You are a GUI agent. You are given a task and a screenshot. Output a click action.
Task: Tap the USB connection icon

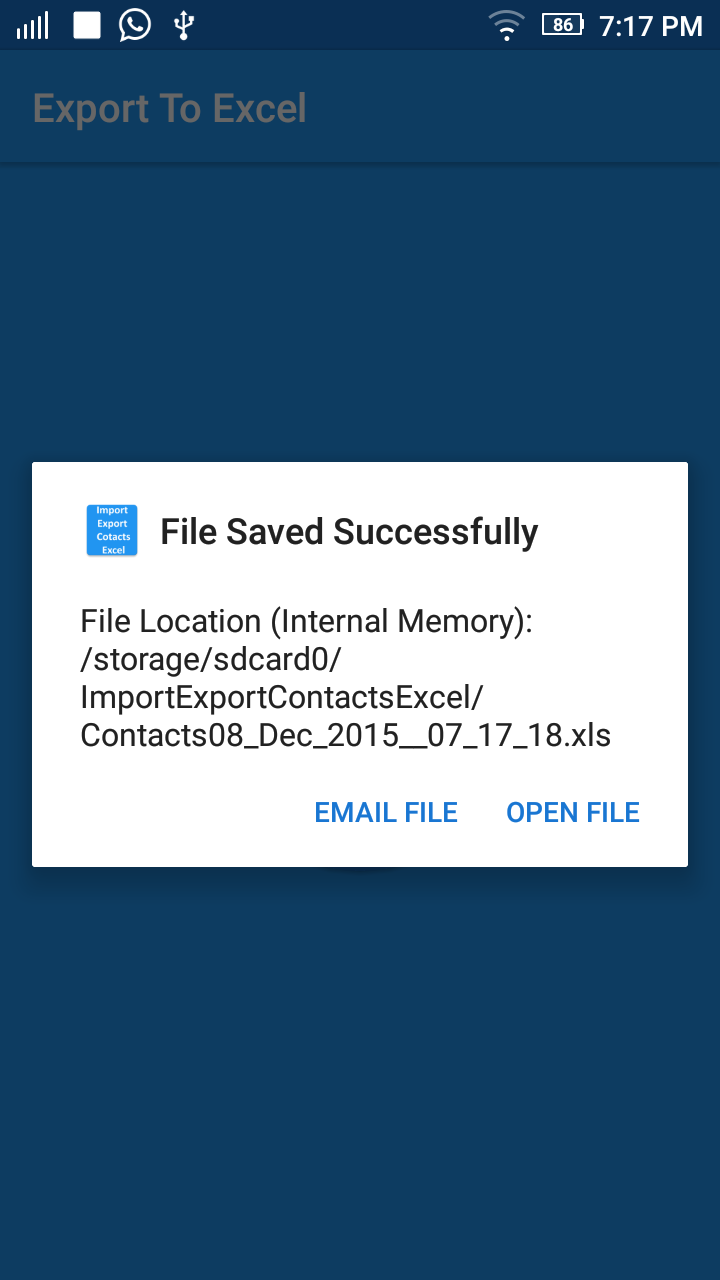point(183,25)
